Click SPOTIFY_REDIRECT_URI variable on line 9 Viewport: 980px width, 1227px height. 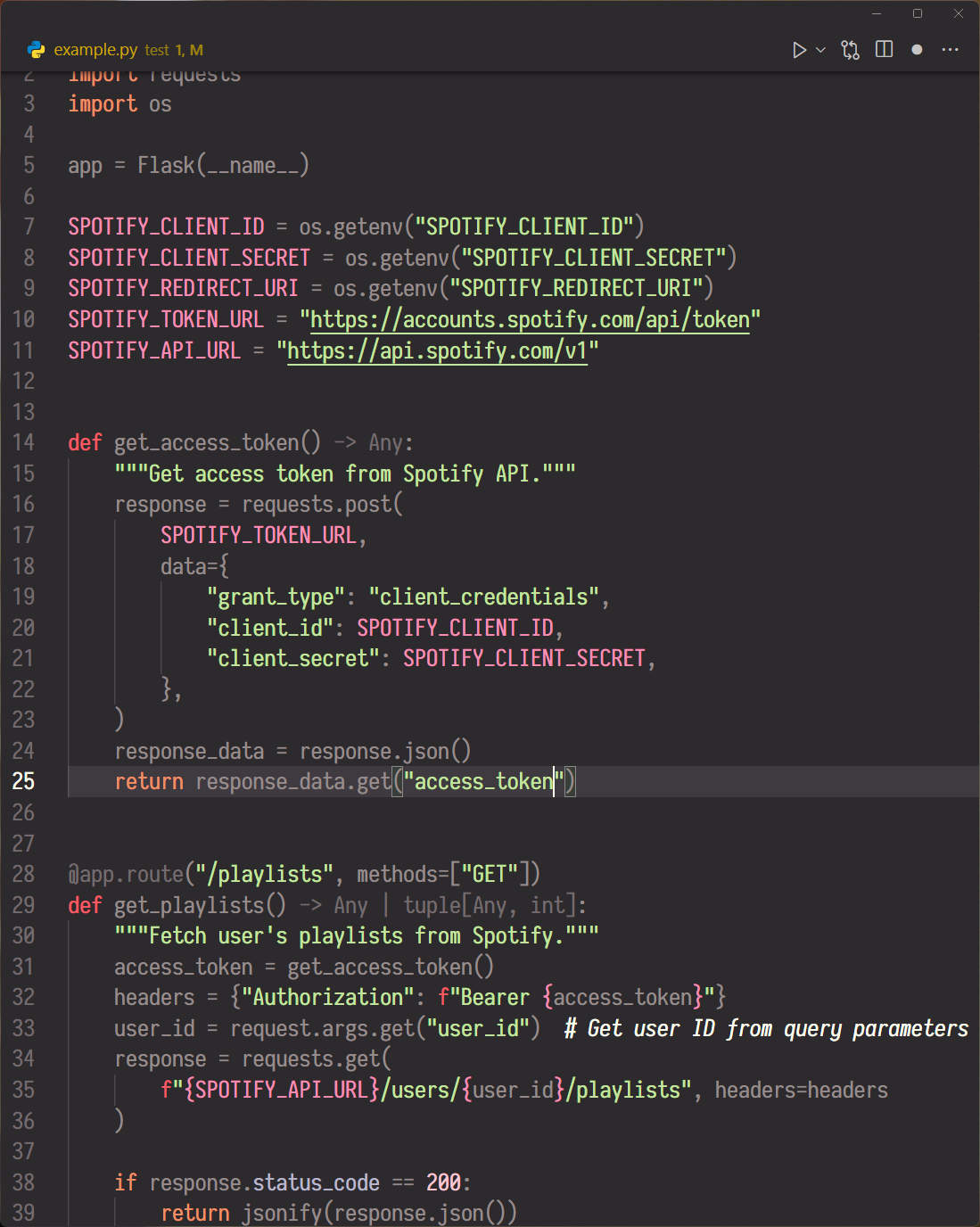184,288
